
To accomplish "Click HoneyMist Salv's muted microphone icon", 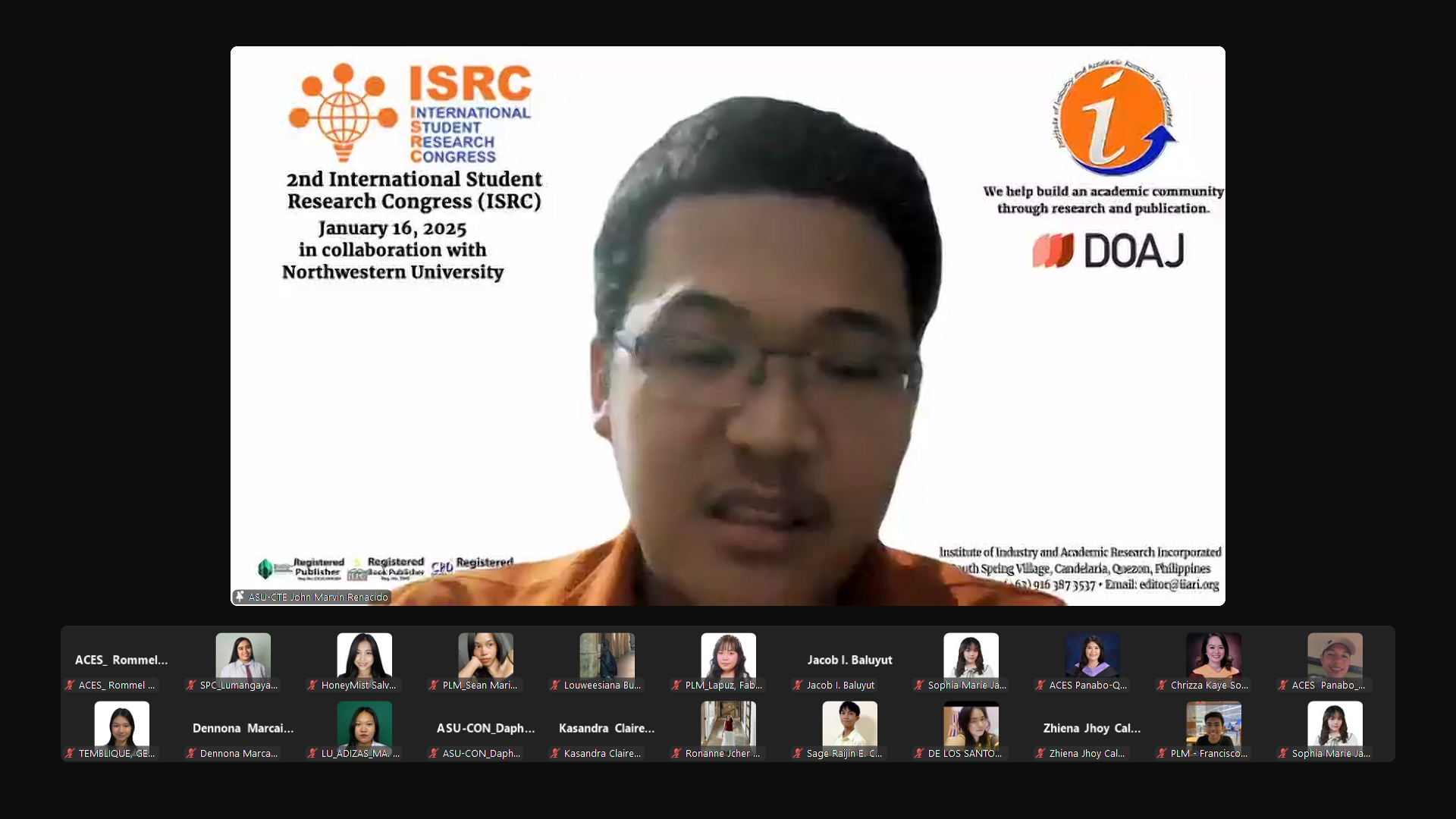I will click(x=312, y=686).
